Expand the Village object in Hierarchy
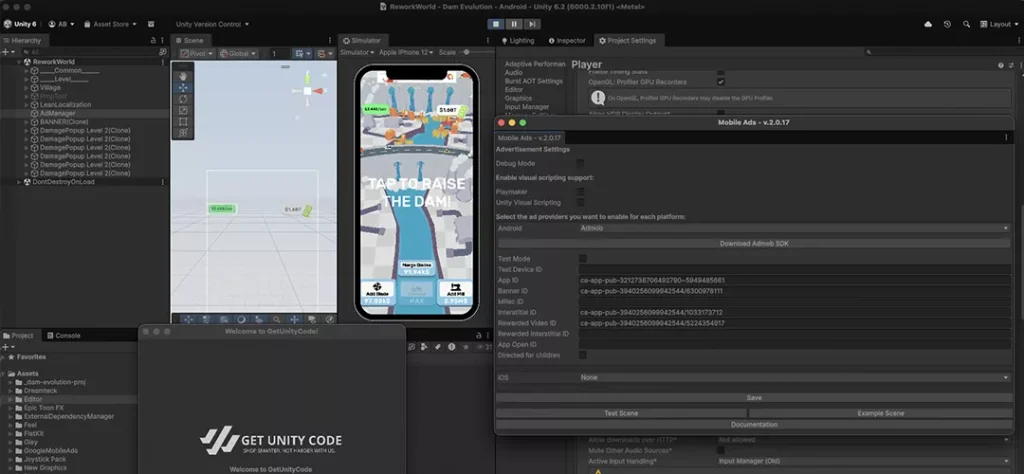Viewport: 1024px width, 474px height. click(27, 87)
